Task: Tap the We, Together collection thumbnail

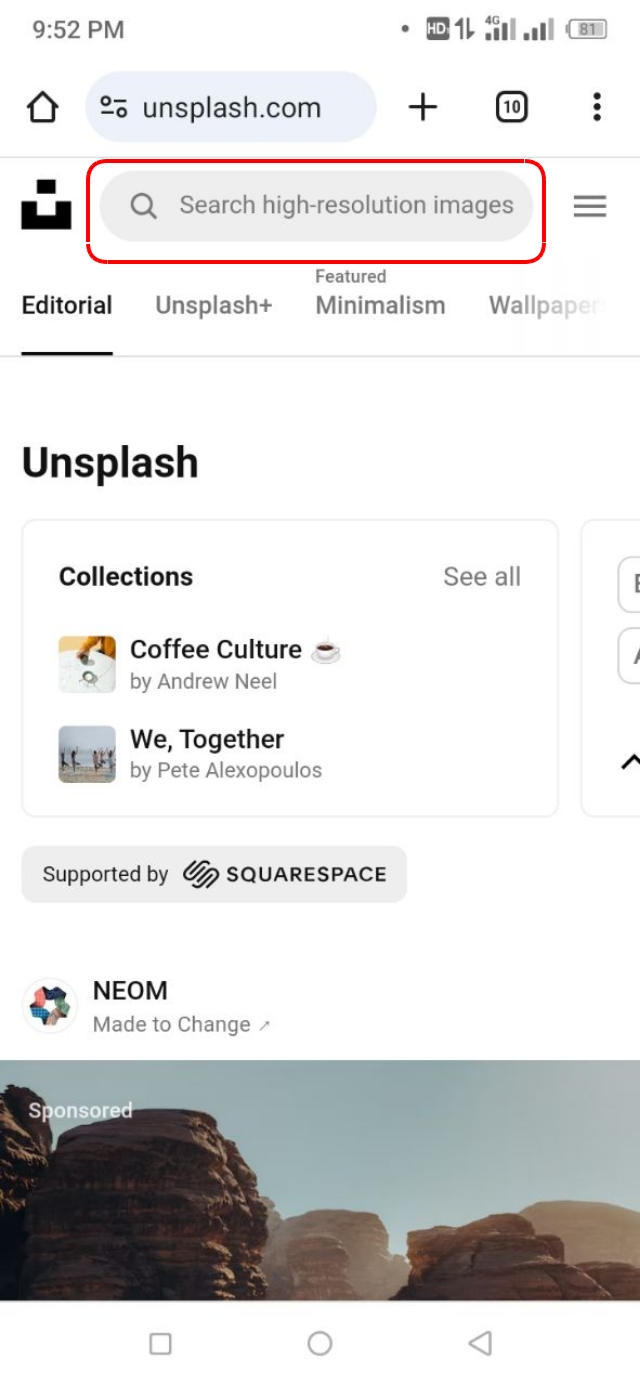Action: tap(87, 754)
